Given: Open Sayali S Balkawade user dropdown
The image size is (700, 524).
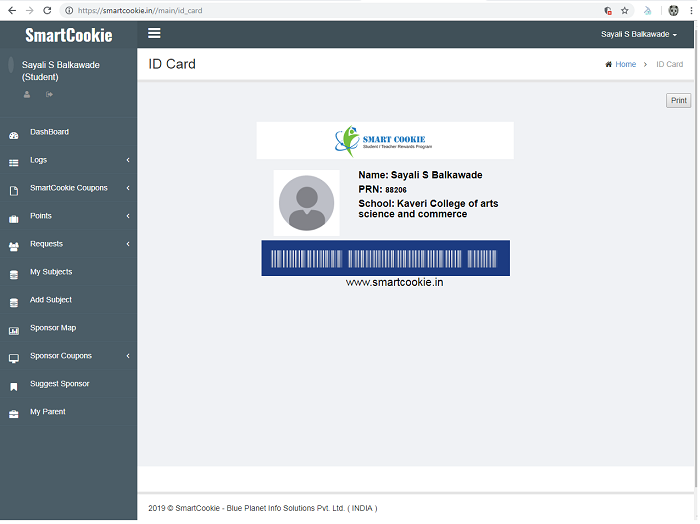Looking at the screenshot, I should pos(638,34).
